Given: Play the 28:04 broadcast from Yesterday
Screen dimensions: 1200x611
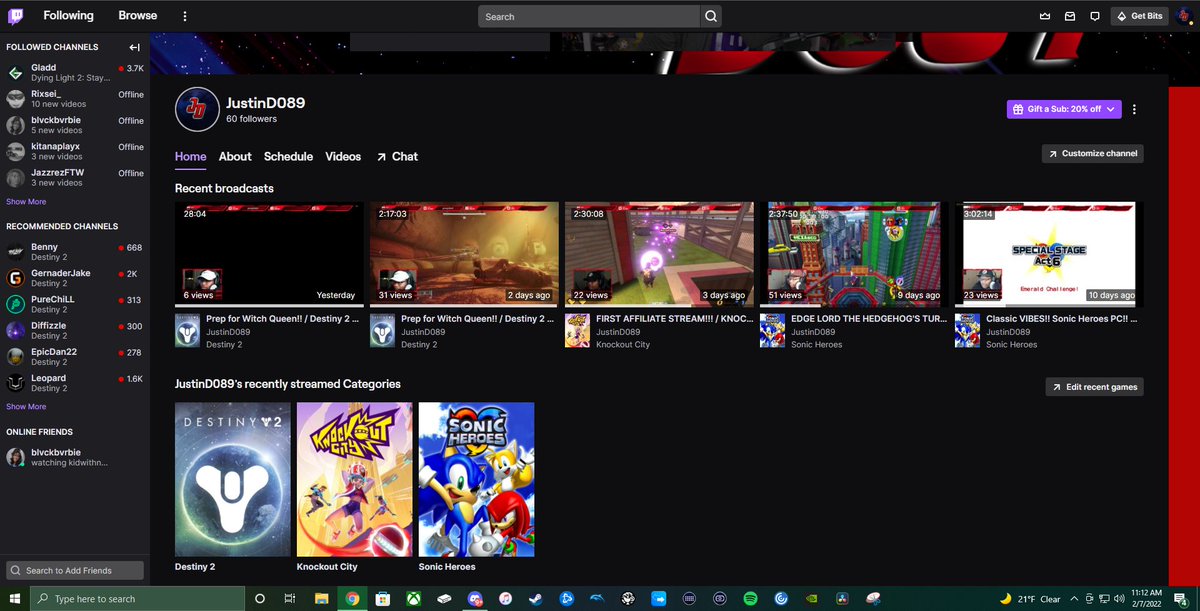Looking at the screenshot, I should pos(269,253).
